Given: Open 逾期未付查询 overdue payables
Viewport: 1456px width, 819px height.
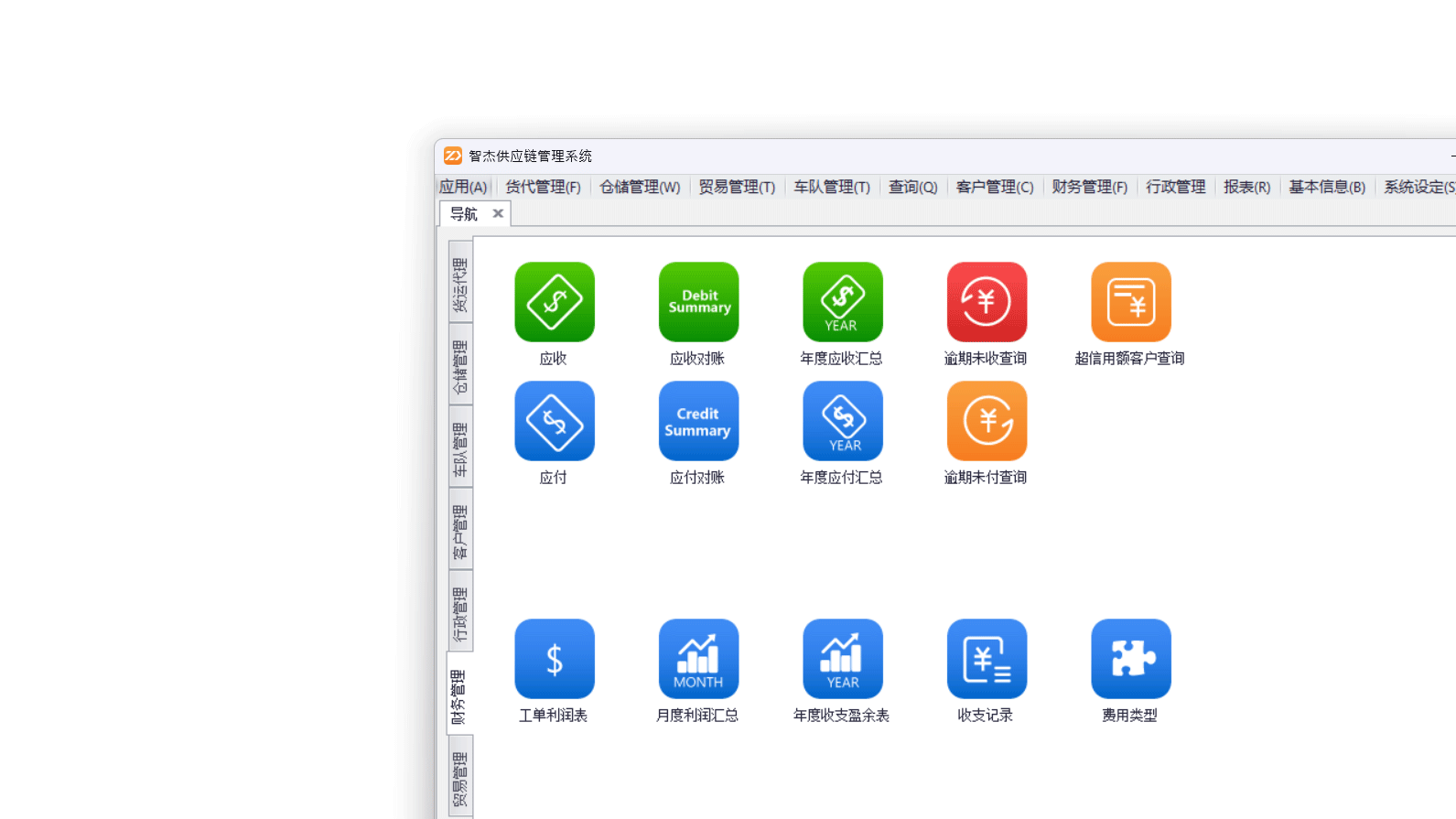Looking at the screenshot, I should [x=987, y=421].
